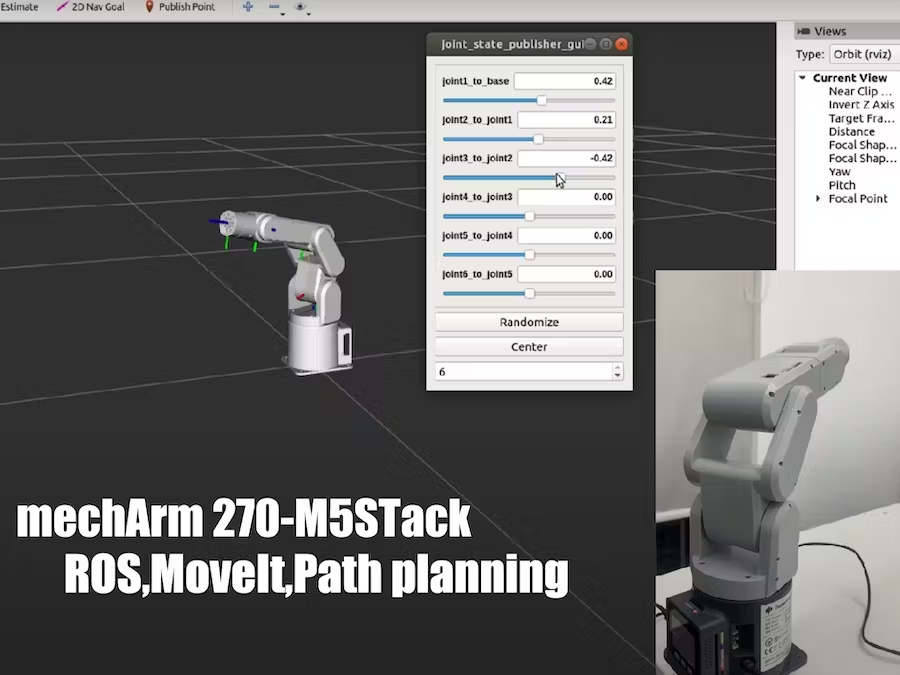Click the joint6_to_joint5 slider handle
This screenshot has width=900, height=675.
click(529, 293)
